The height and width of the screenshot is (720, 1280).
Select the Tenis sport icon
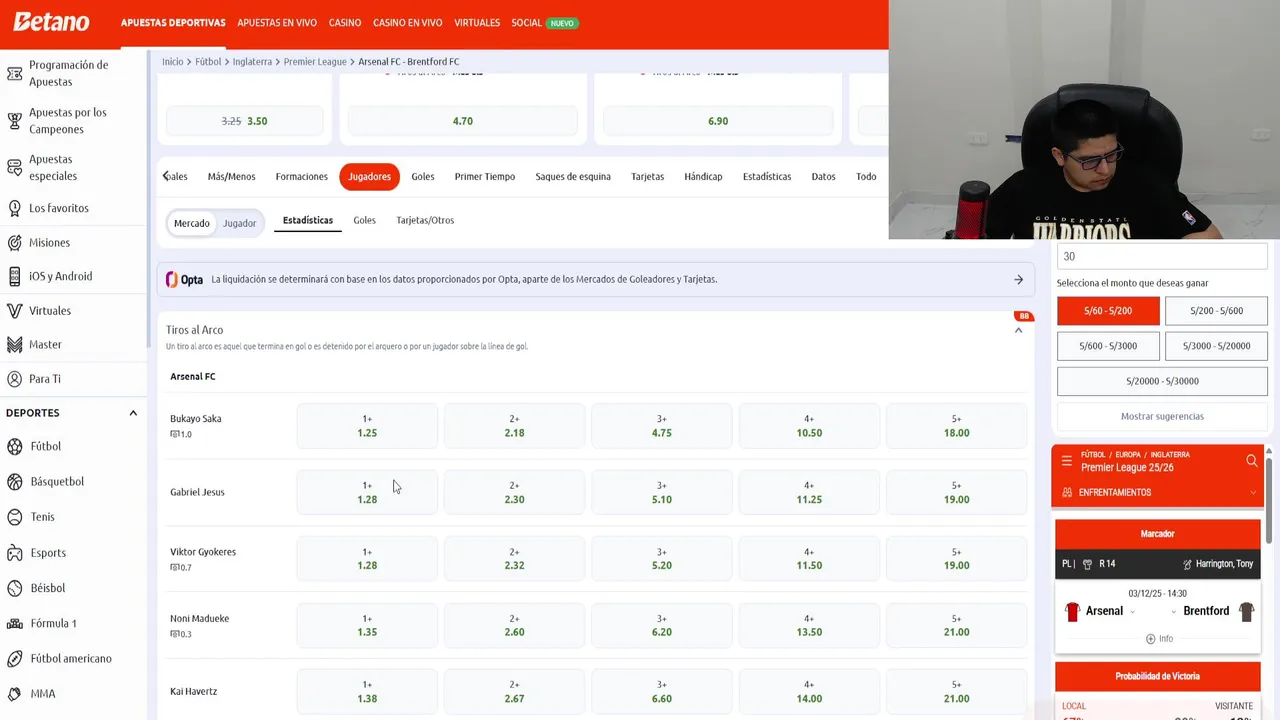pyautogui.click(x=14, y=517)
